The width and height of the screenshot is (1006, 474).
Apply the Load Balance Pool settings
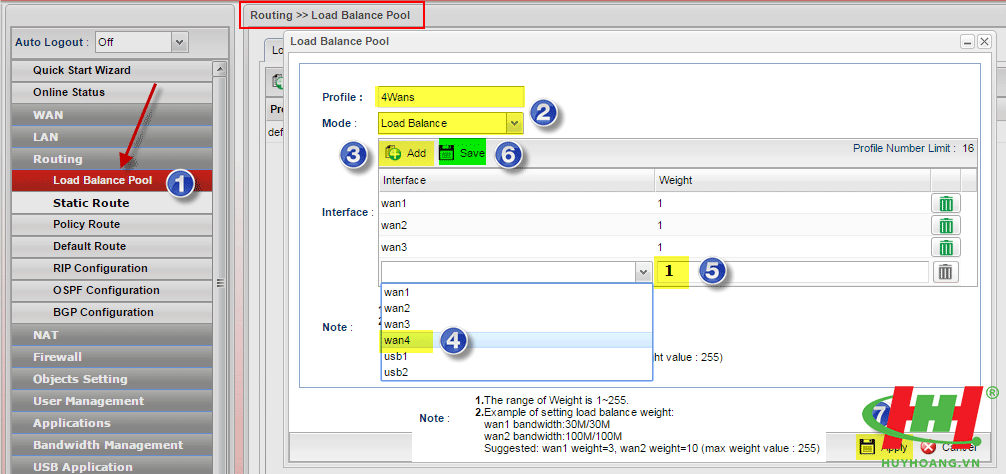tap(883, 447)
